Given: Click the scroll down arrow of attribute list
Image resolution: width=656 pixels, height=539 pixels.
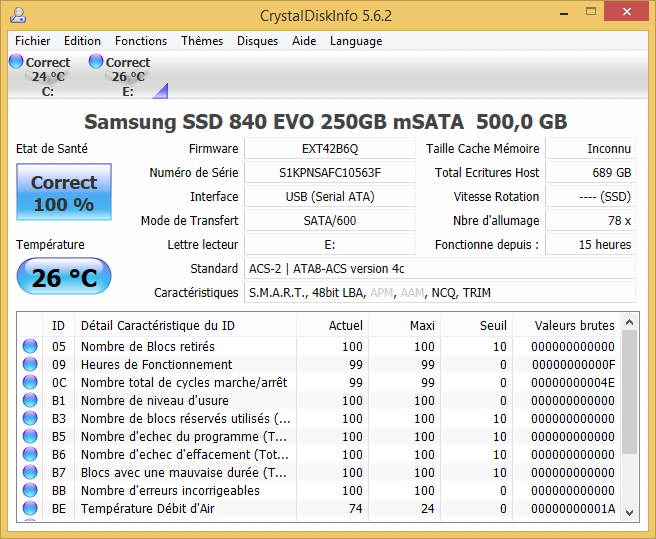Looking at the screenshot, I should [629, 513].
